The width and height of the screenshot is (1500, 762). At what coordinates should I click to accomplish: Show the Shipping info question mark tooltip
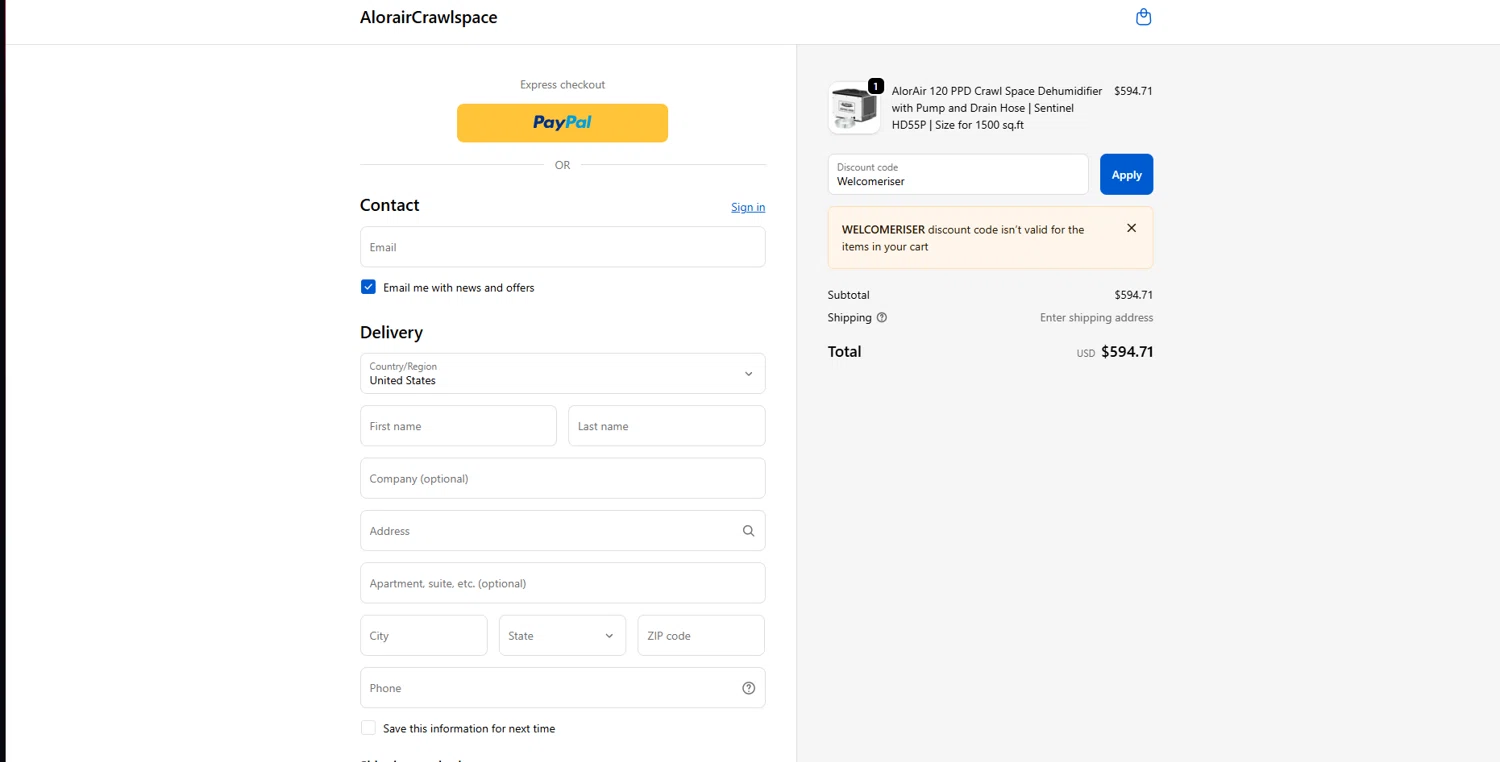click(882, 318)
